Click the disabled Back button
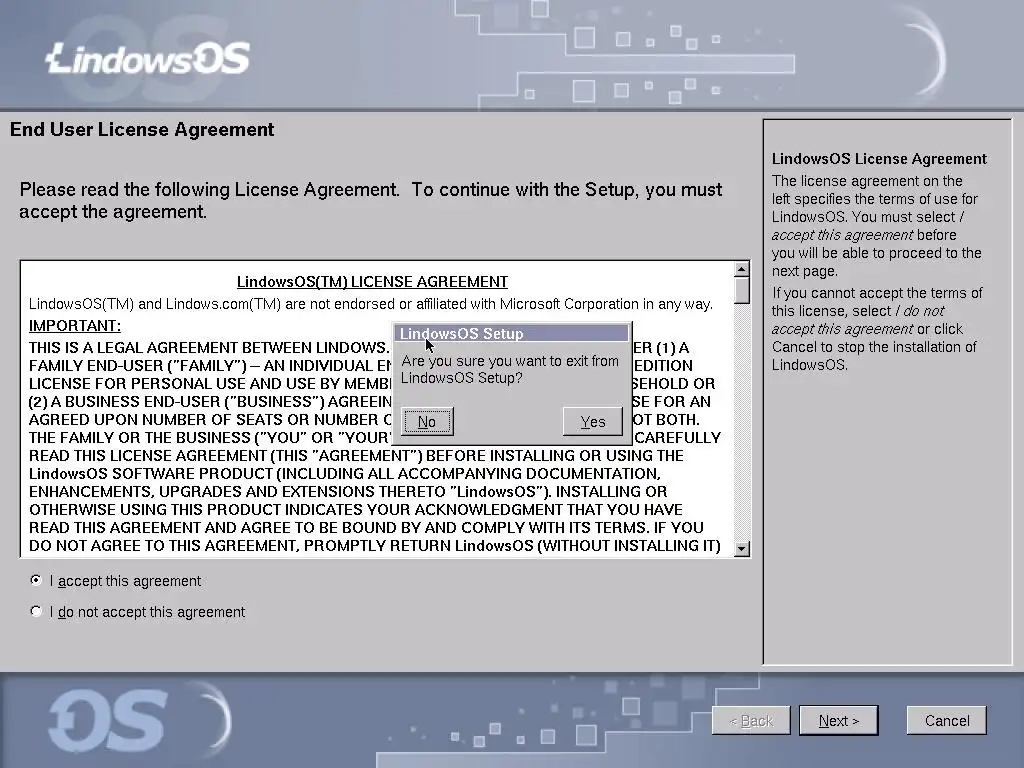The image size is (1024, 768). click(x=751, y=720)
